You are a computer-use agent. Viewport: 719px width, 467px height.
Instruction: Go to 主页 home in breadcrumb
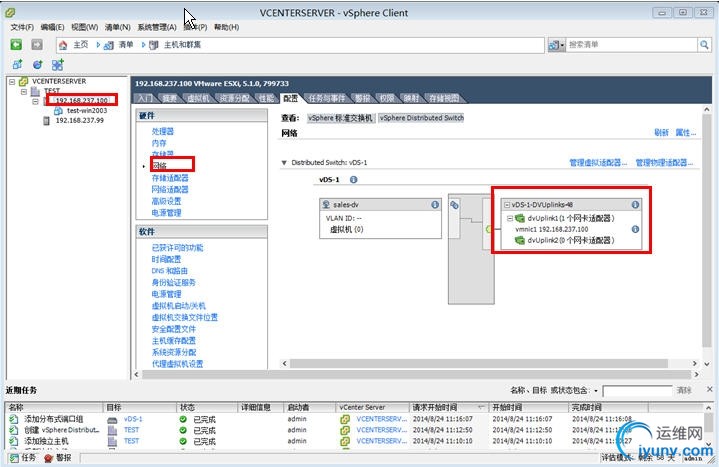81,44
